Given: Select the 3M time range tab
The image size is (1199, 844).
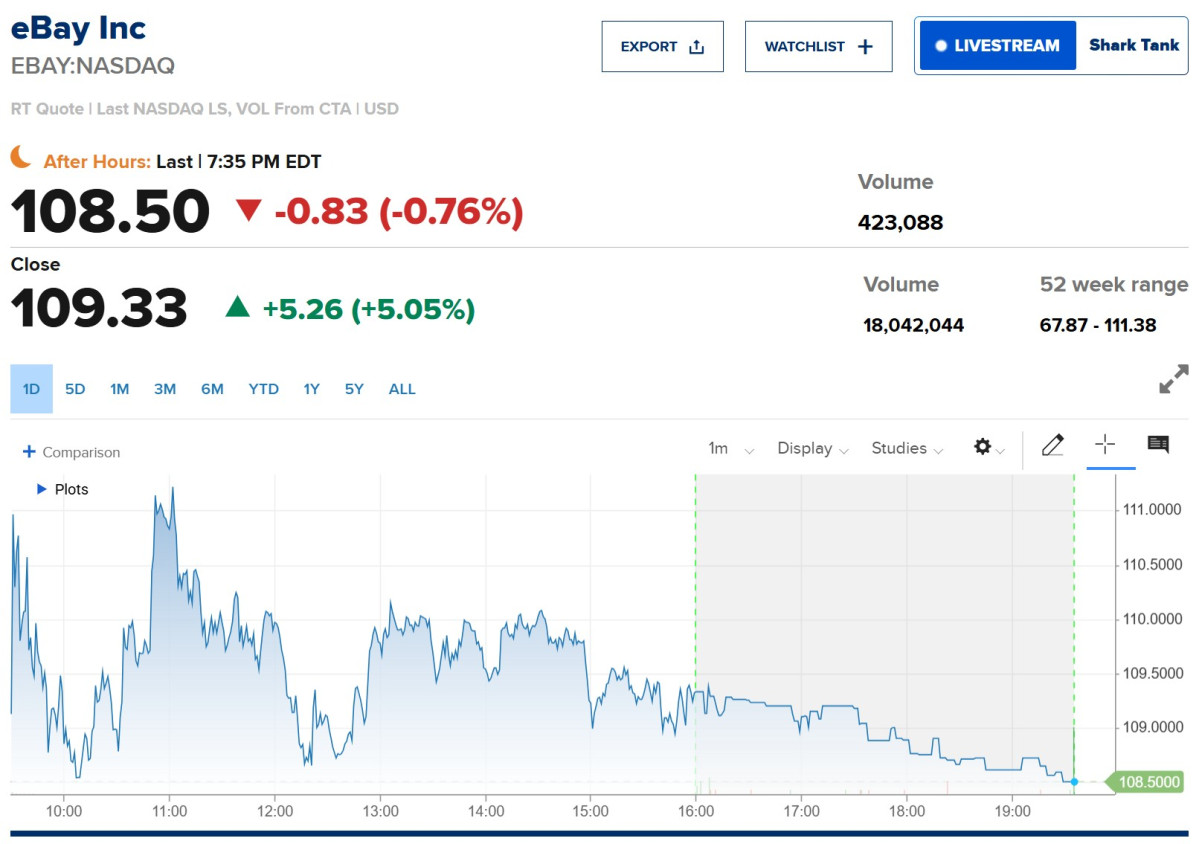Looking at the screenshot, I should (x=165, y=389).
